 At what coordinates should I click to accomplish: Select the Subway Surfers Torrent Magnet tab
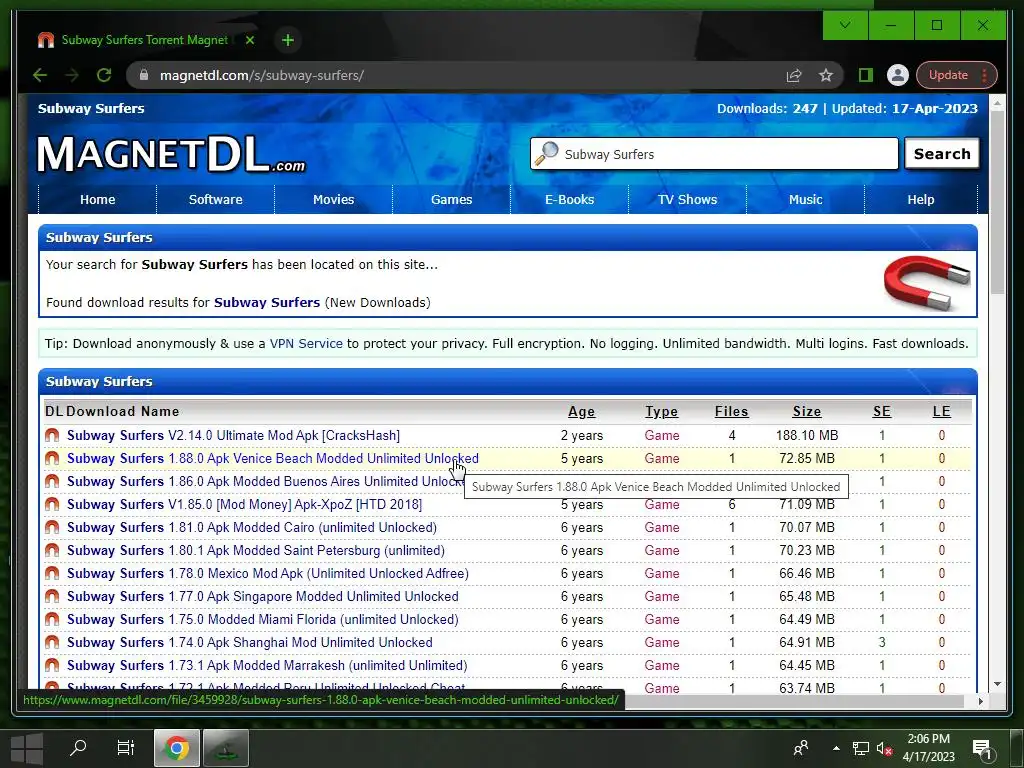(x=146, y=40)
